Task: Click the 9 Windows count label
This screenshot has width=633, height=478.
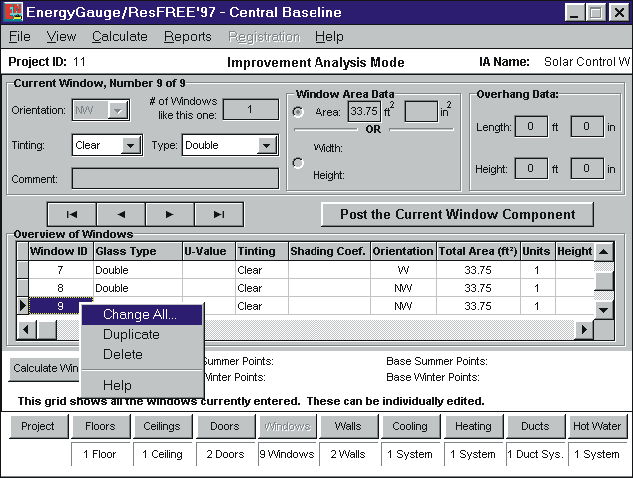Action: [287, 454]
